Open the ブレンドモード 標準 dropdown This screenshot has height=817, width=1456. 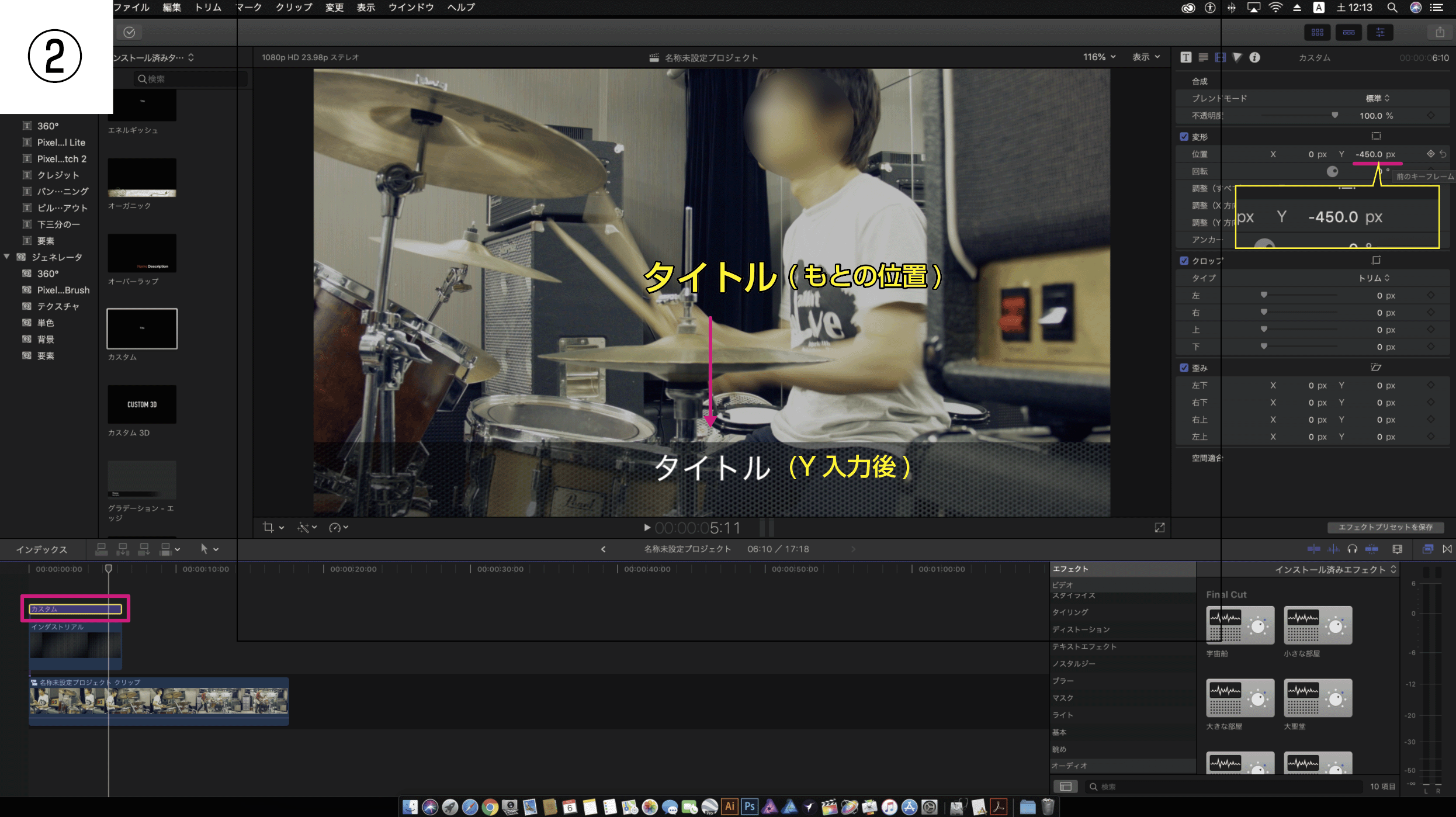pyautogui.click(x=1377, y=98)
